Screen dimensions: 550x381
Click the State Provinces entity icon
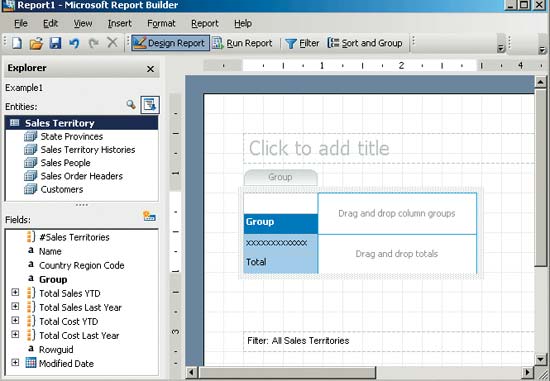31,136
